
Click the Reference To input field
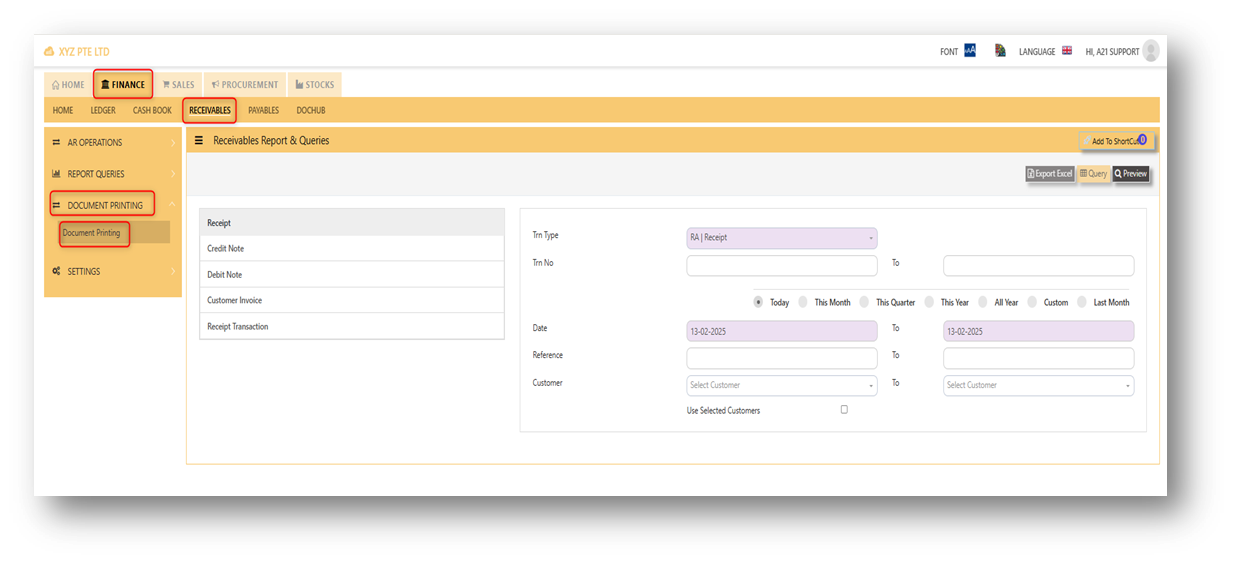click(1039, 358)
